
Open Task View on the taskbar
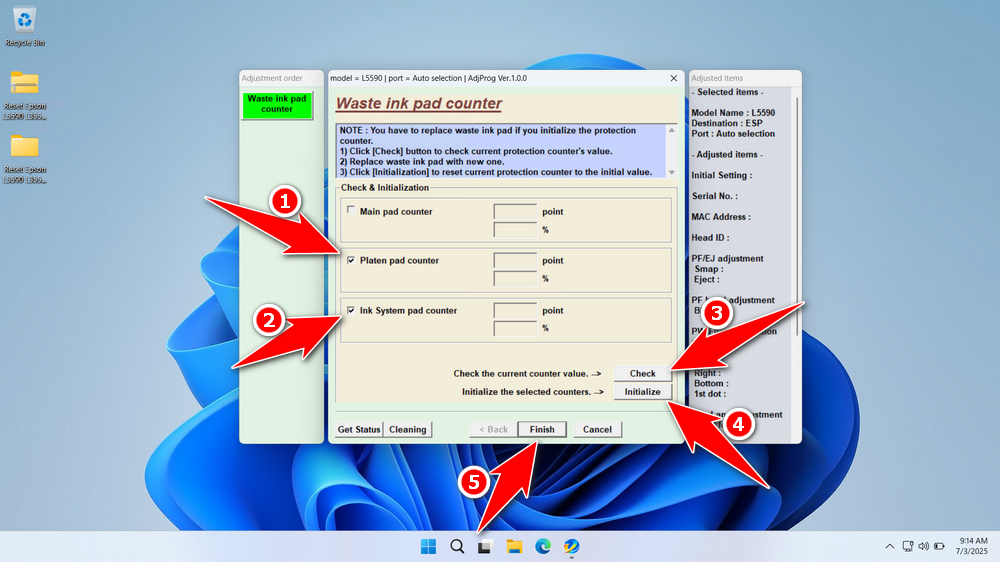485,547
